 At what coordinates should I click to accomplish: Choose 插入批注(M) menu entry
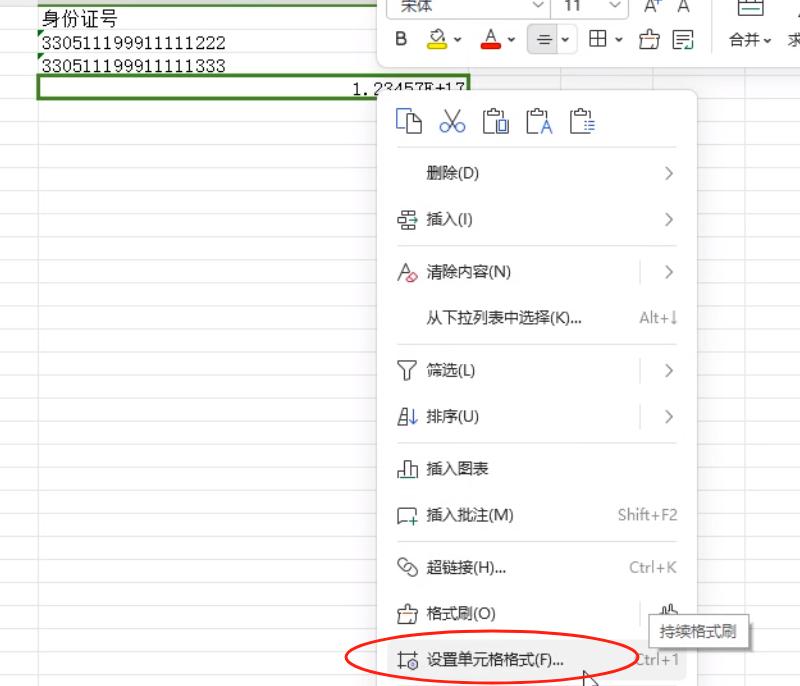pyautogui.click(x=537, y=515)
